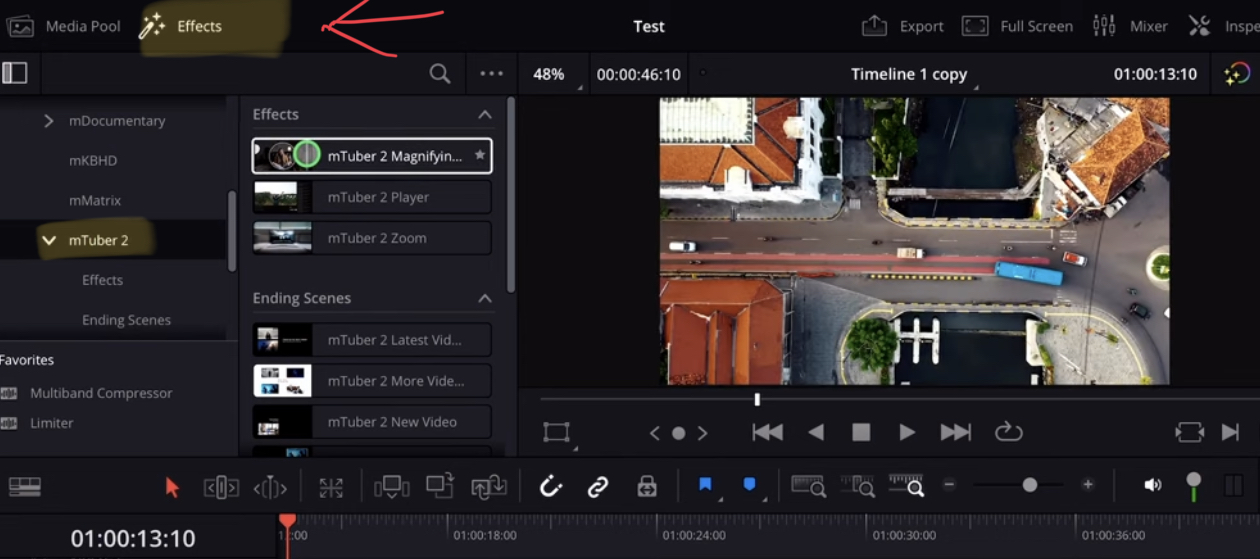Toggle the effects sidebar layout icon
Viewport: 1260px width, 559px height.
(15, 73)
